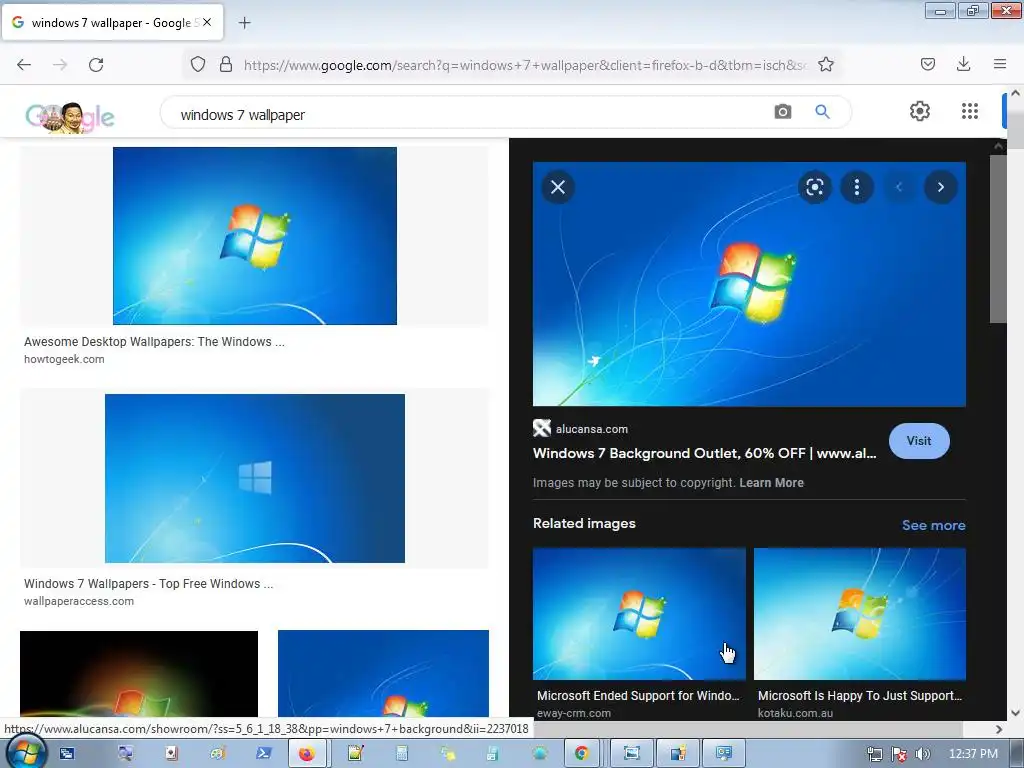Open the howtogeek.com wallpaper image
The image size is (1024, 768).
pos(255,236)
